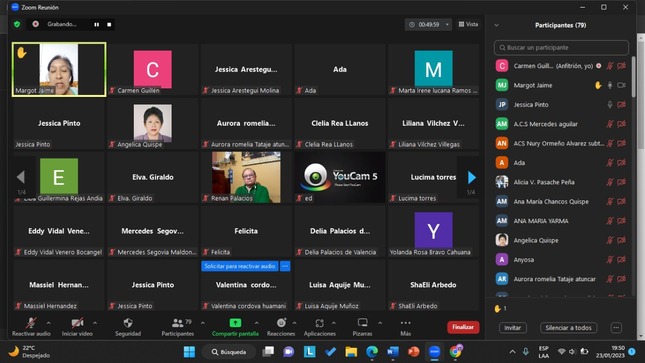Open arrow menu beside Aplicaciones
Image resolution: width=645 pixels, height=363 pixels.
tap(334, 323)
